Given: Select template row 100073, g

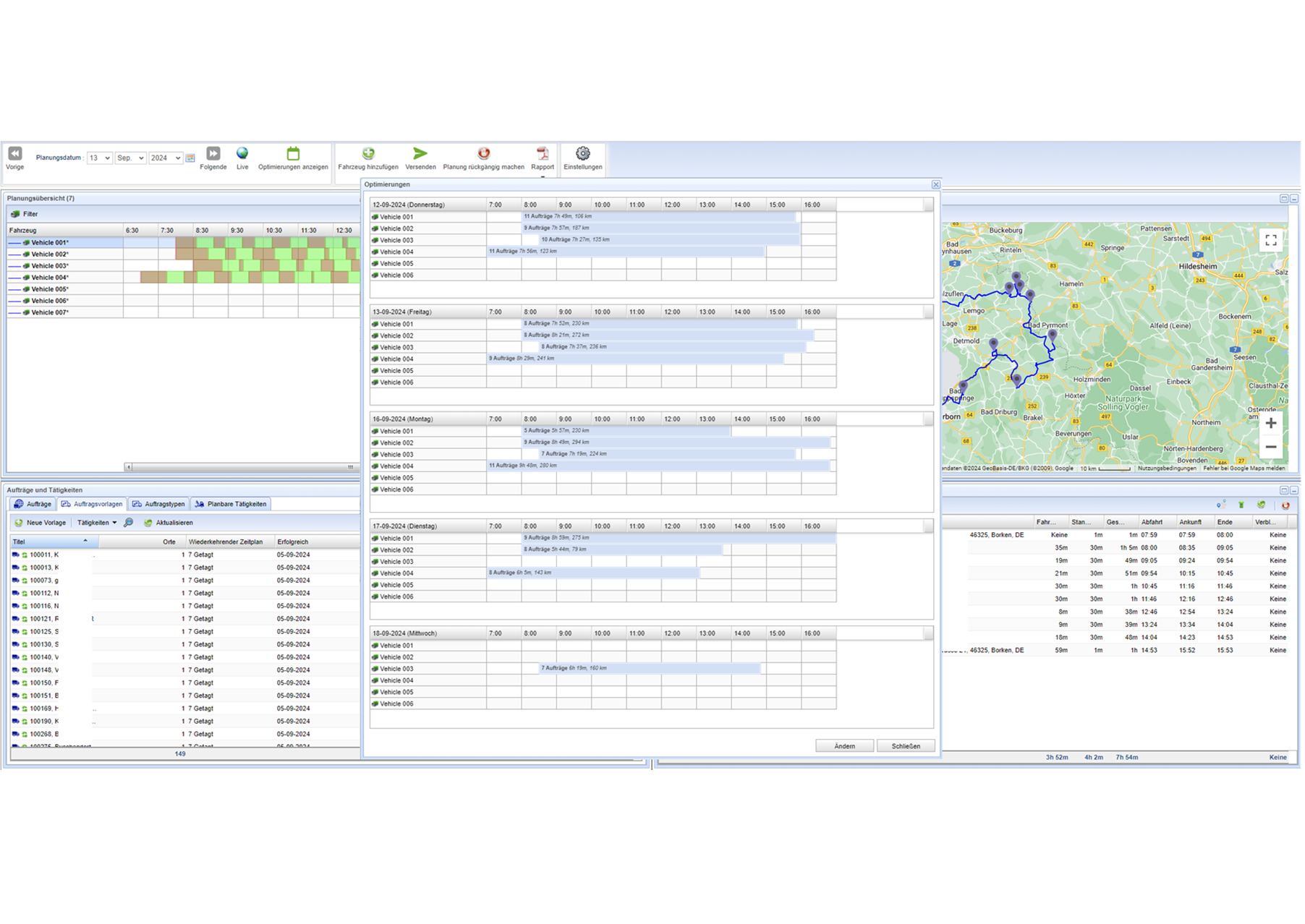Looking at the screenshot, I should pos(184,581).
